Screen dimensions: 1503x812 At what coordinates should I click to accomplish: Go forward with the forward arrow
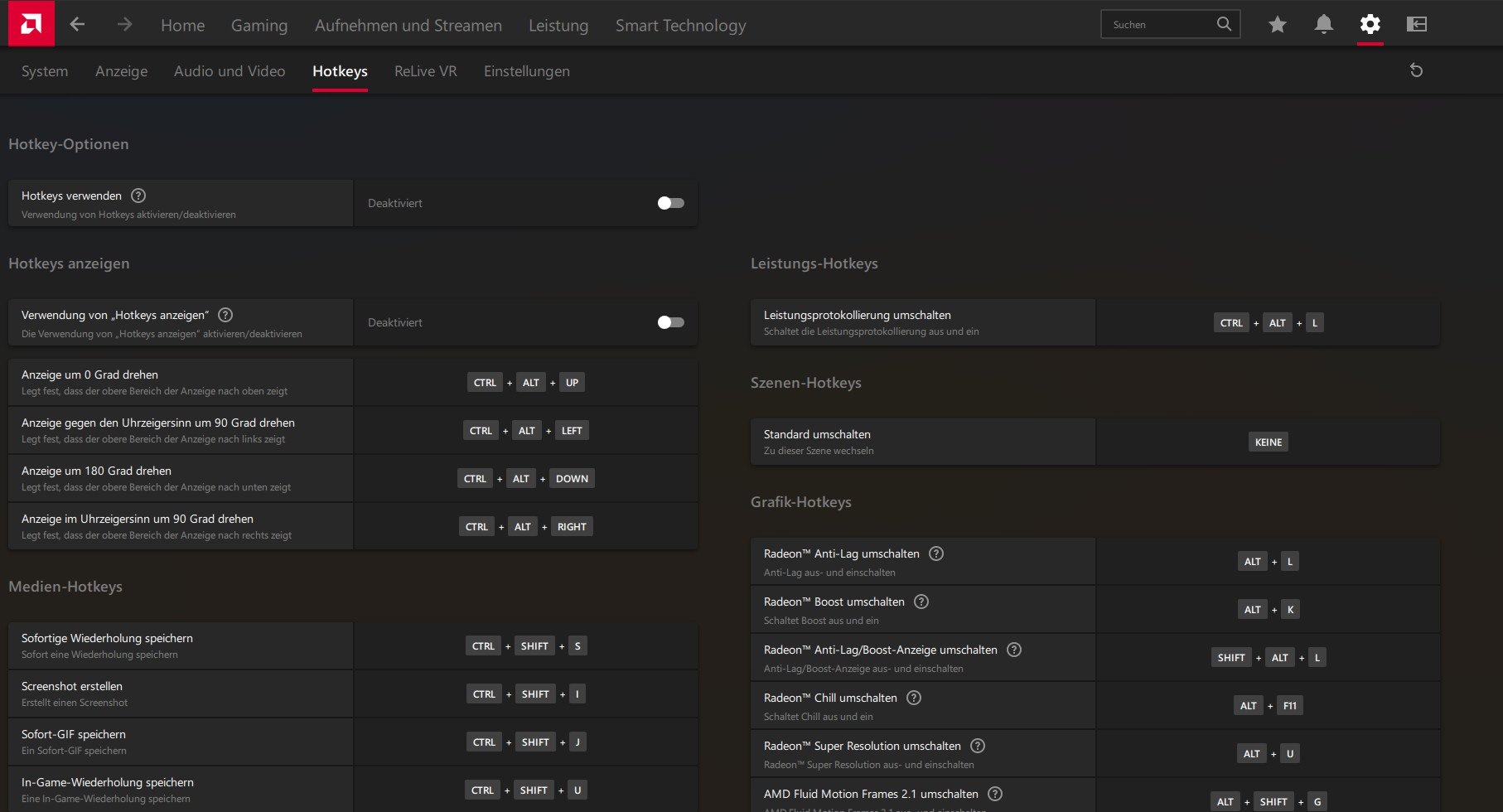click(124, 25)
